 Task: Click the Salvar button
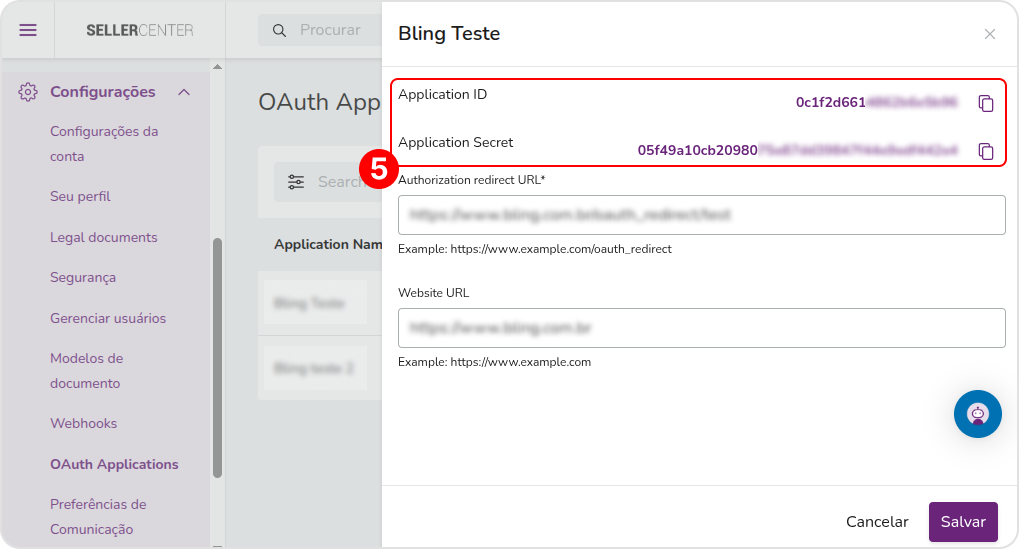coord(963,522)
